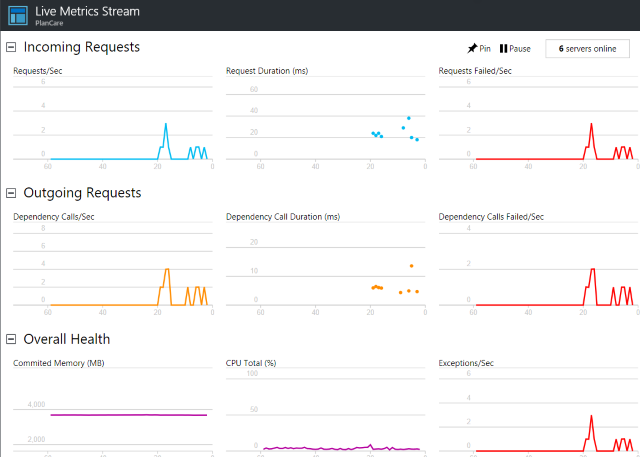Collapse the Overall Health section

(12, 339)
